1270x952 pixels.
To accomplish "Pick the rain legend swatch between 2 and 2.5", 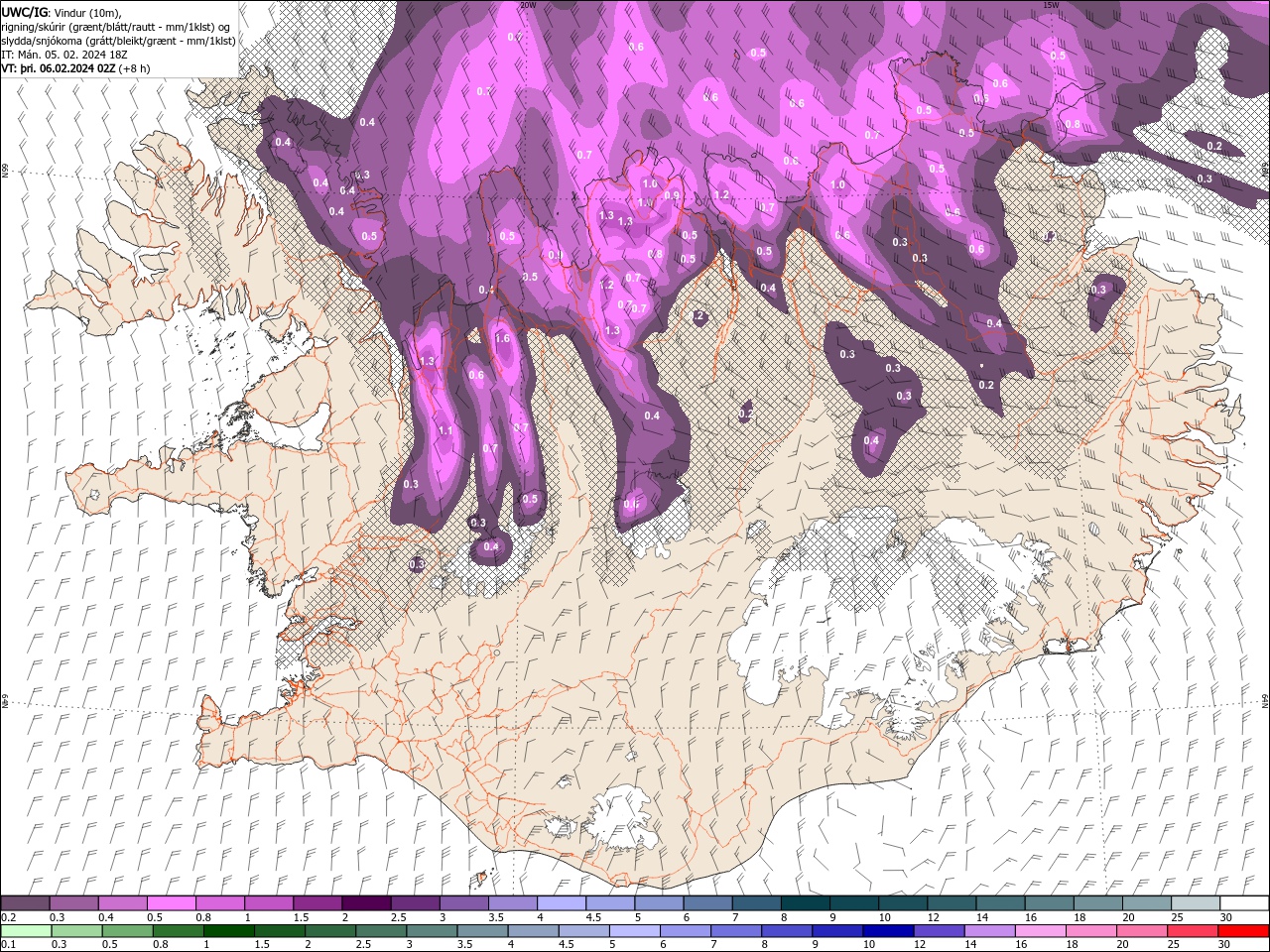I will coord(329,931).
